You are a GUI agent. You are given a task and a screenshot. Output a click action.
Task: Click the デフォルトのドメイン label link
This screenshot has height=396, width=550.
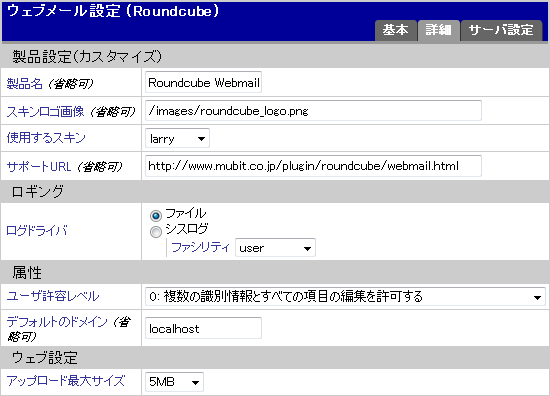click(57, 322)
